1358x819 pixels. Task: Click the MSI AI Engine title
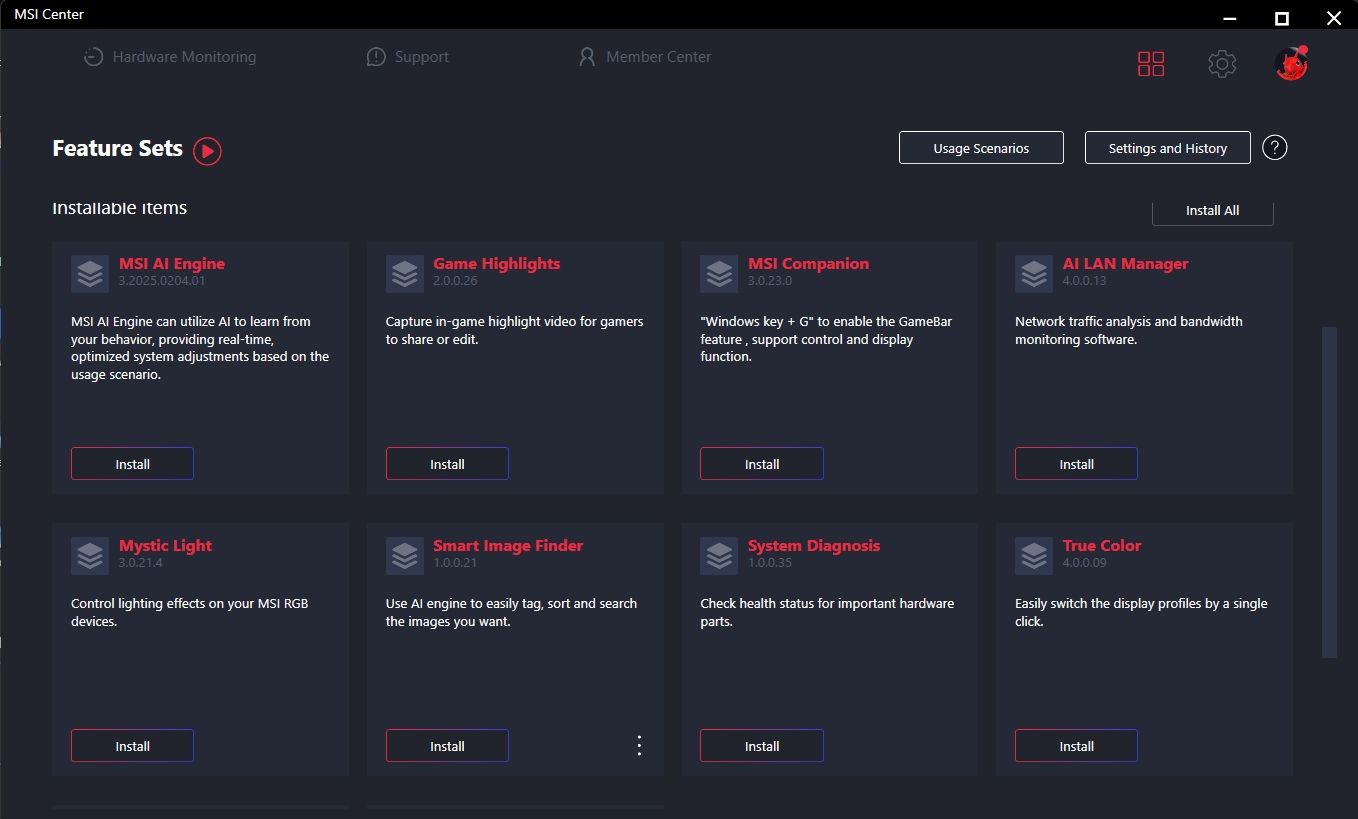tap(172, 264)
